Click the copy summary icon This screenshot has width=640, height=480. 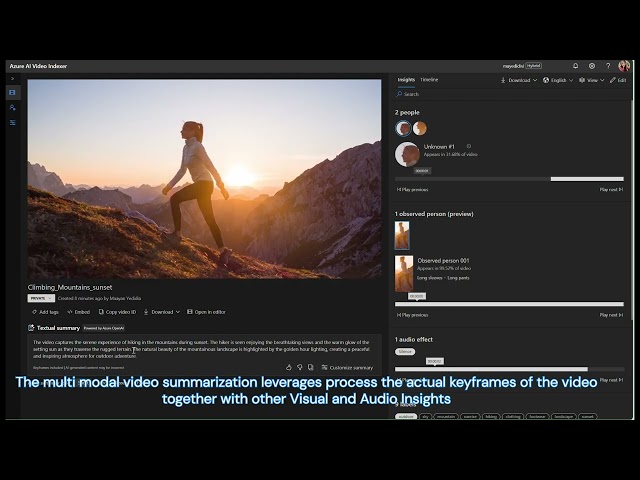point(311,367)
